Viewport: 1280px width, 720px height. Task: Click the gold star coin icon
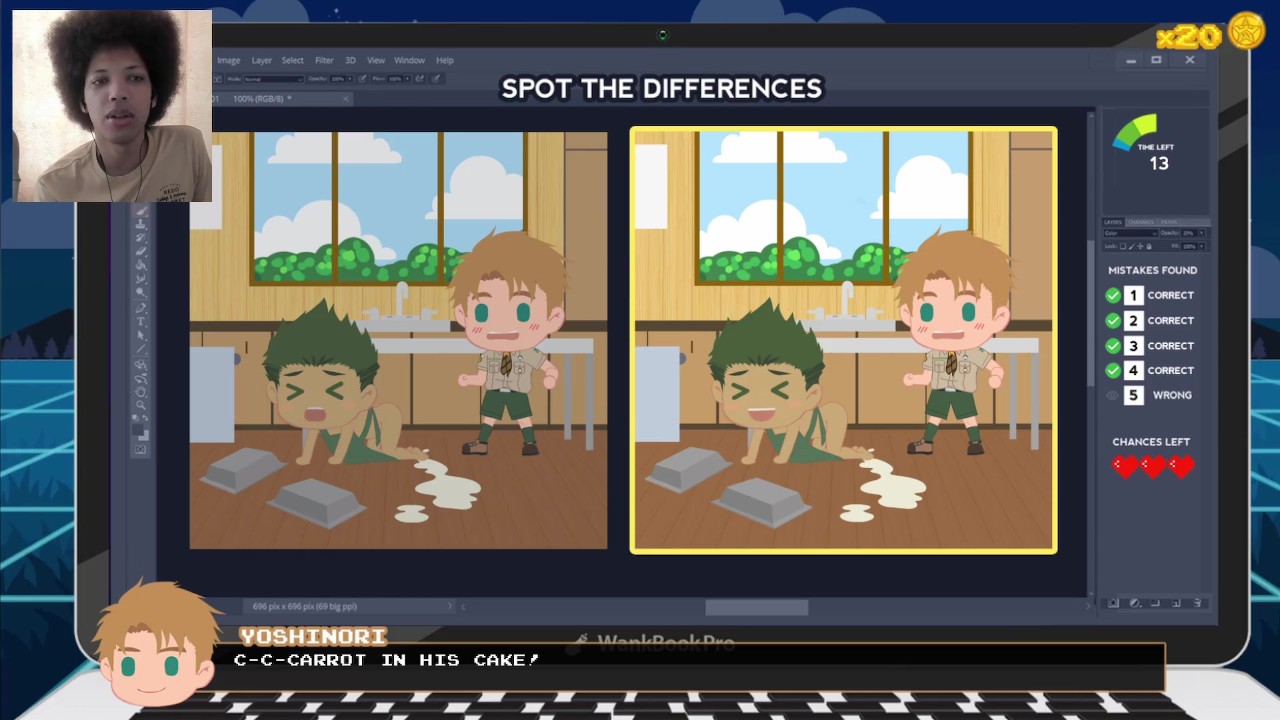[1246, 32]
